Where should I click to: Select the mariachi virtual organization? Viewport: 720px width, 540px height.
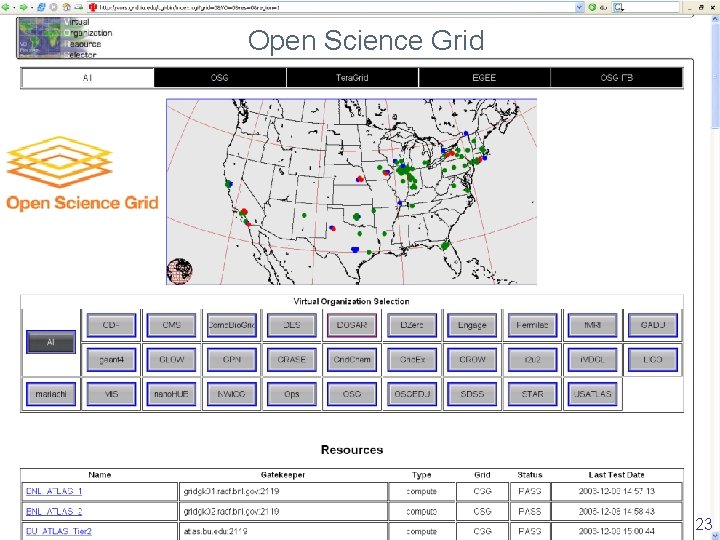(x=51, y=394)
